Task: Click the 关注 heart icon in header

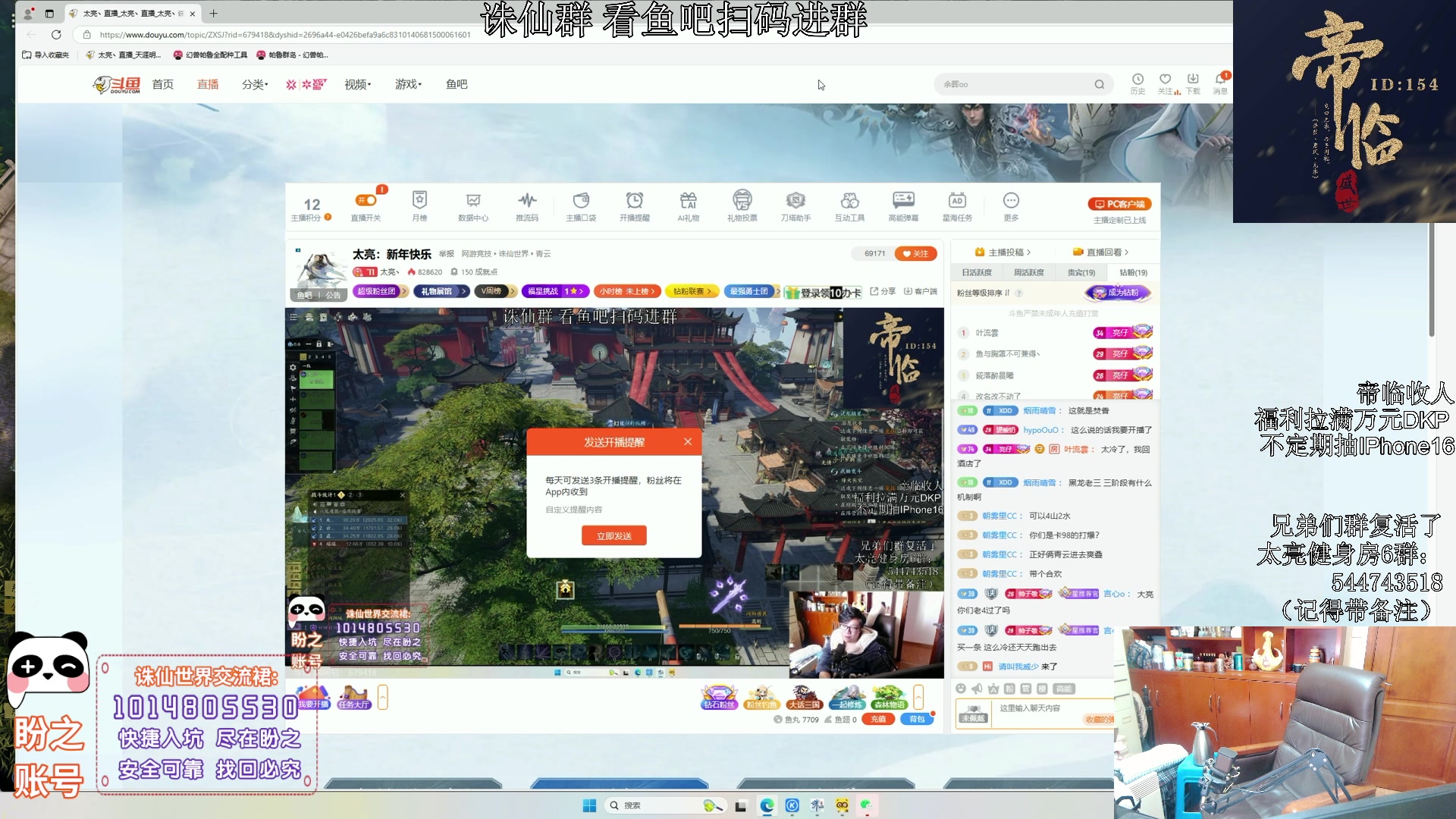Action: click(x=1166, y=83)
